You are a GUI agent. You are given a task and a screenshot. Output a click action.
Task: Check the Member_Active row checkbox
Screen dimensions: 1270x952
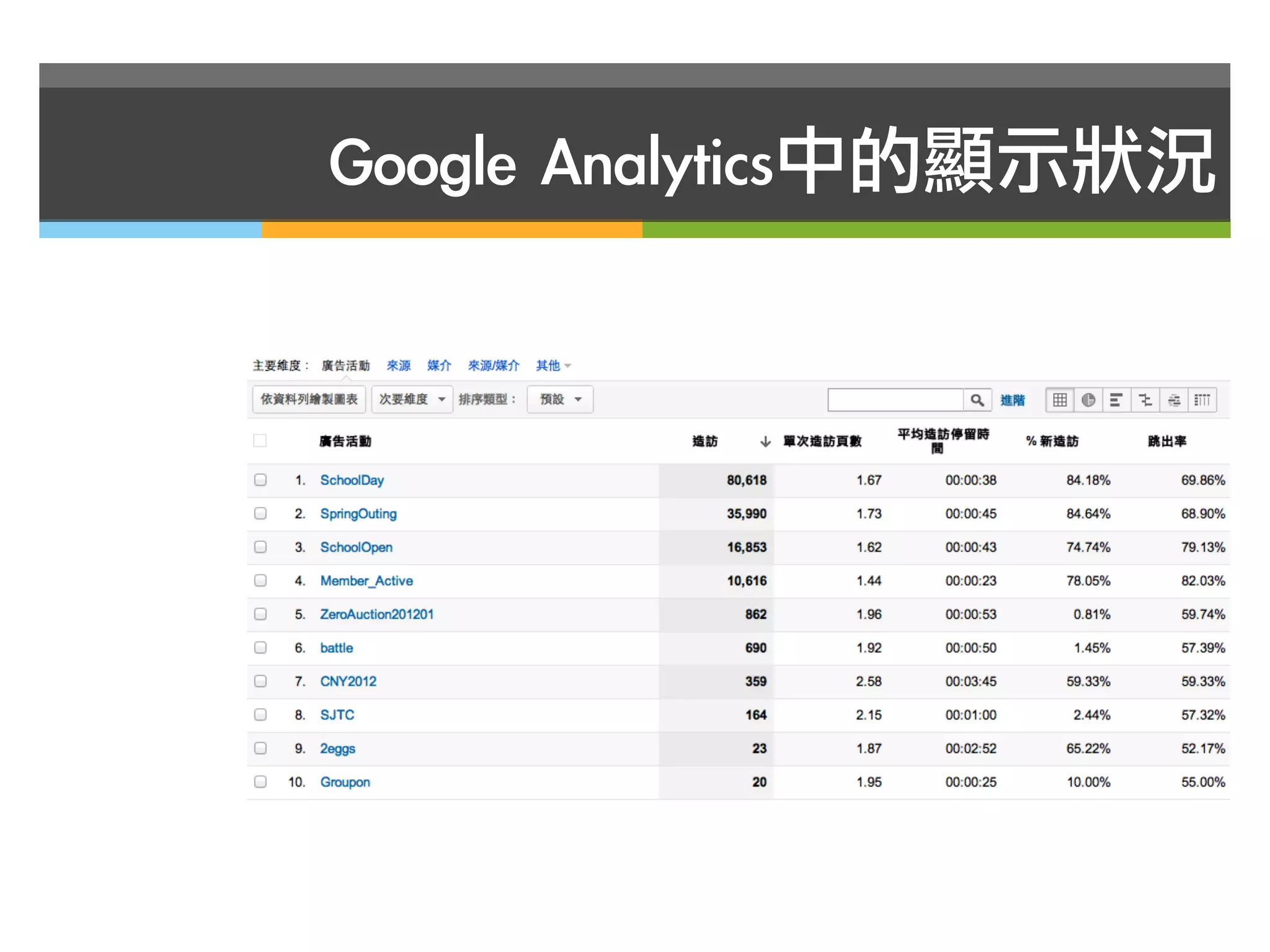260,580
